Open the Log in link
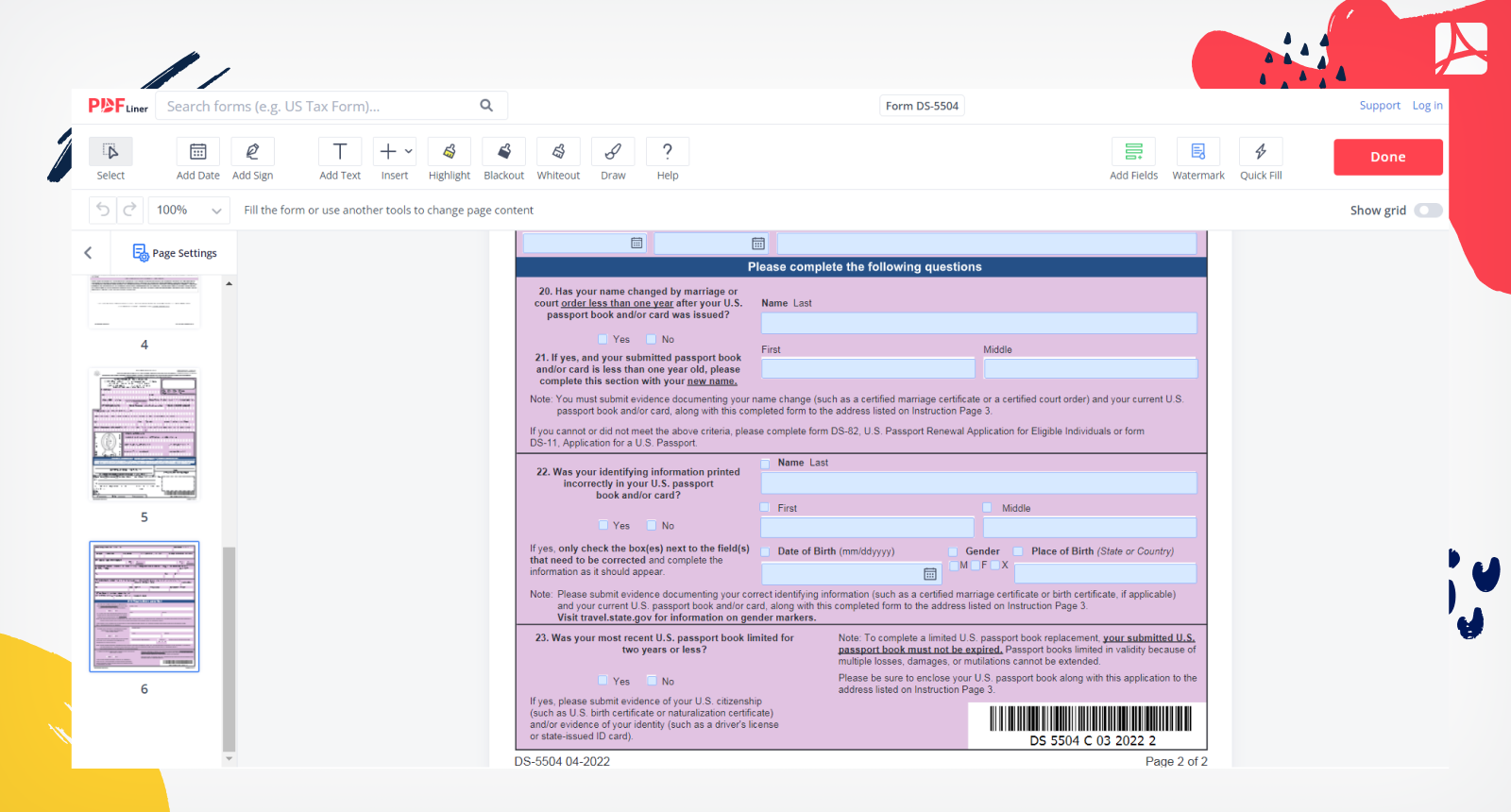Image resolution: width=1511 pixels, height=812 pixels. pyautogui.click(x=1427, y=106)
